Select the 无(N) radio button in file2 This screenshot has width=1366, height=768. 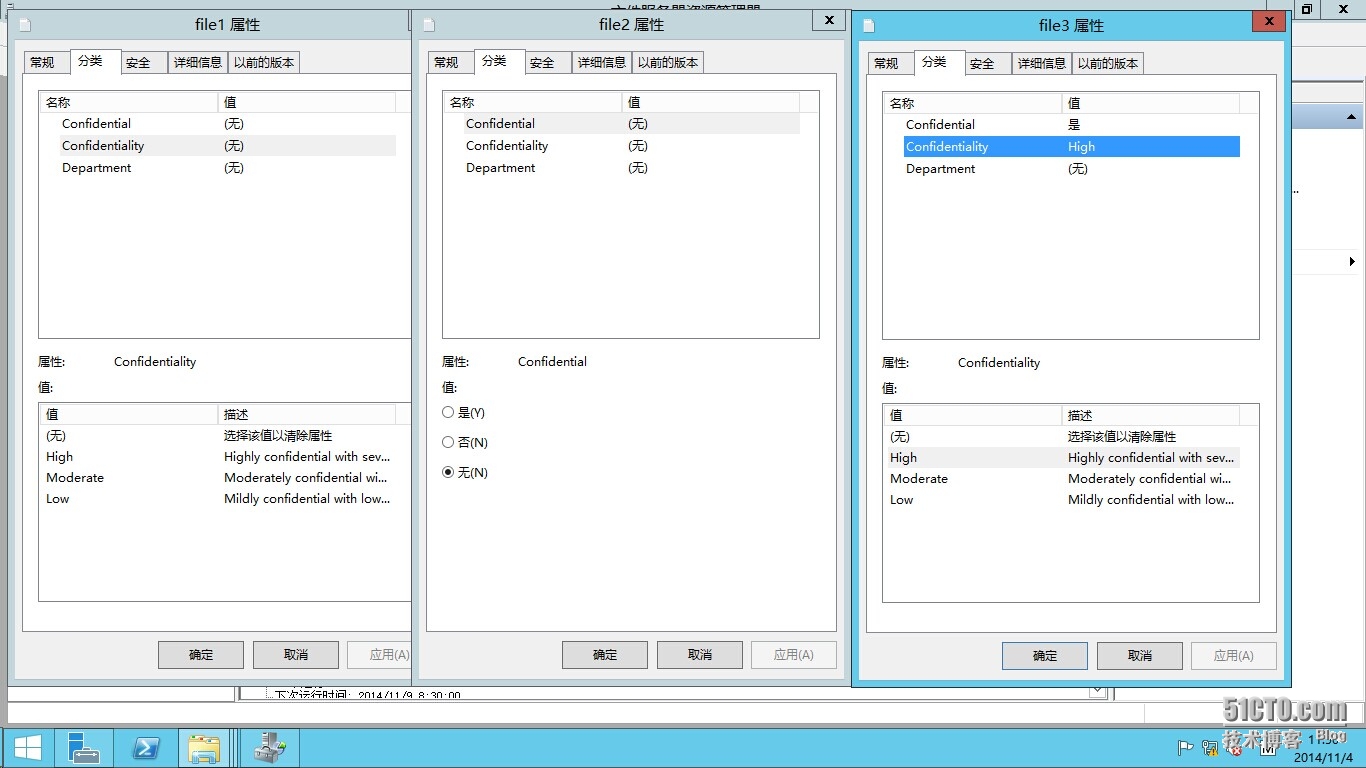coord(464,472)
